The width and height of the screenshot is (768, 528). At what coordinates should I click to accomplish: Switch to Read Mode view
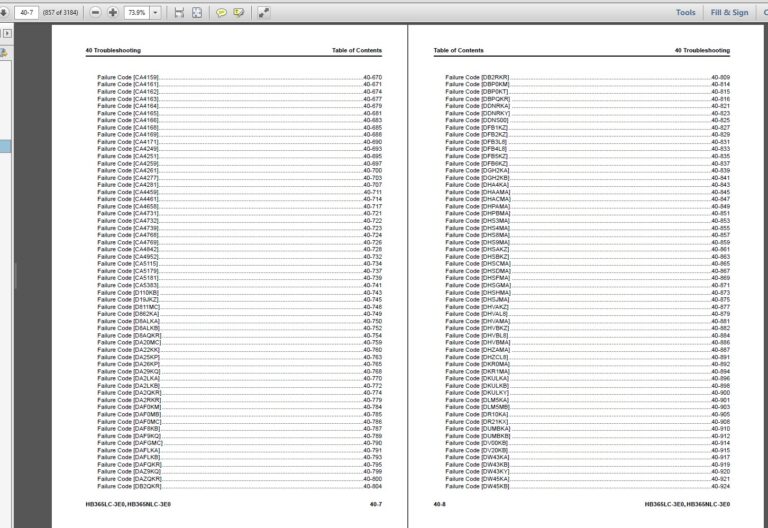pos(264,12)
